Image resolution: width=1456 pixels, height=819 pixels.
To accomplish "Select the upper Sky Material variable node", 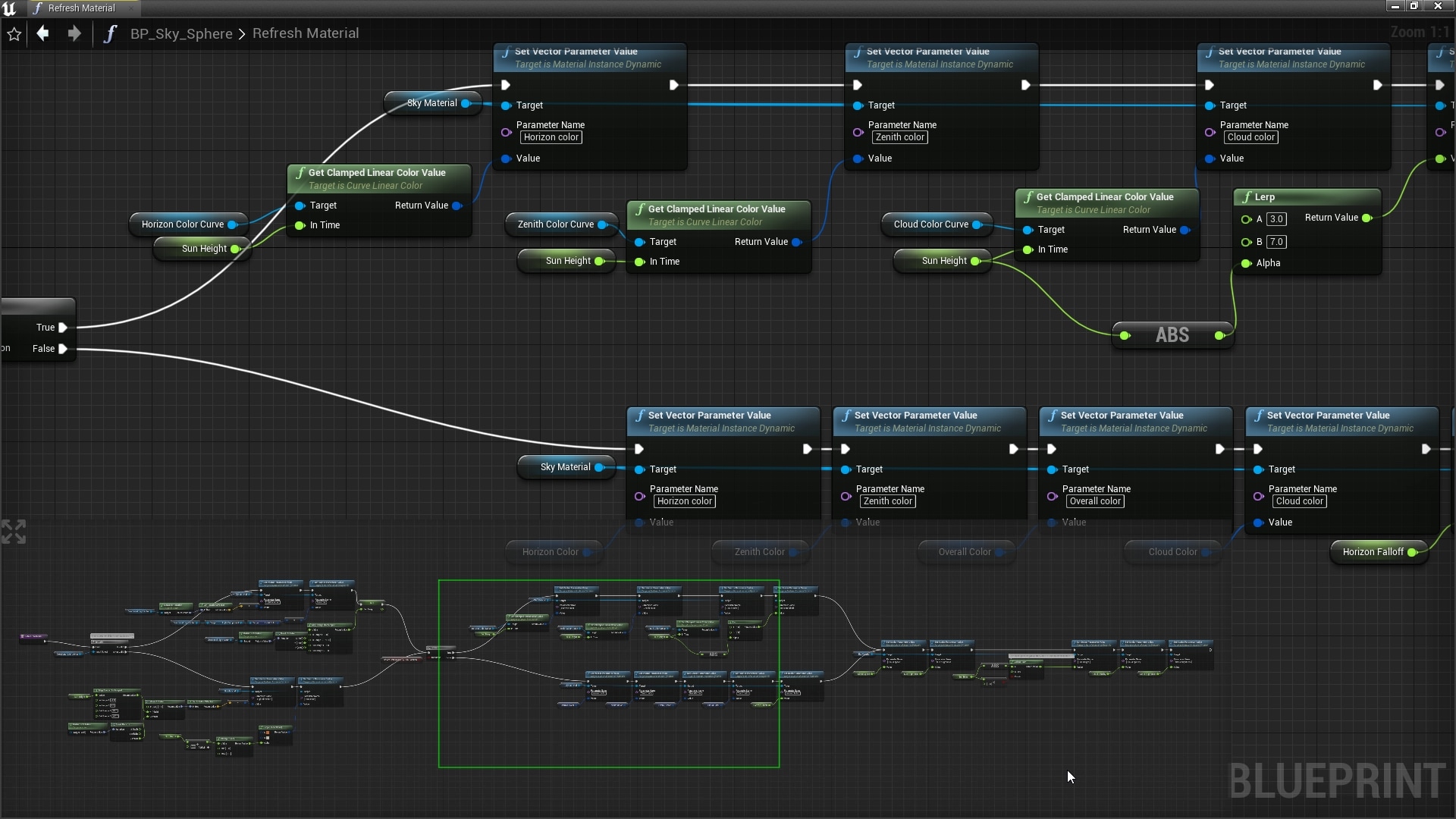I will (x=432, y=103).
